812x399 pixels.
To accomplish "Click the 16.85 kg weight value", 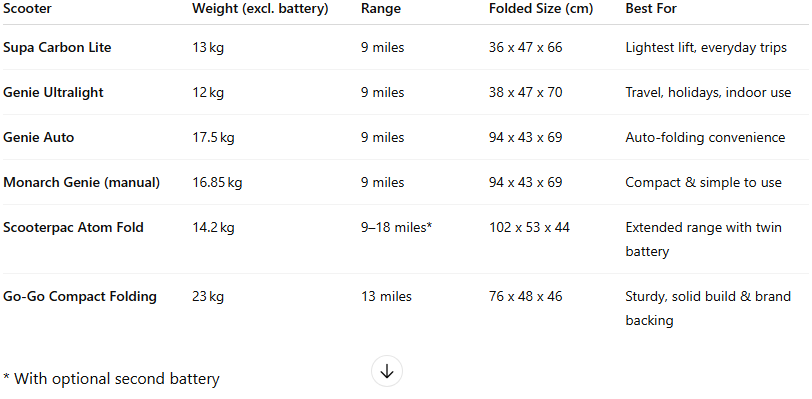I will pyautogui.click(x=217, y=183).
